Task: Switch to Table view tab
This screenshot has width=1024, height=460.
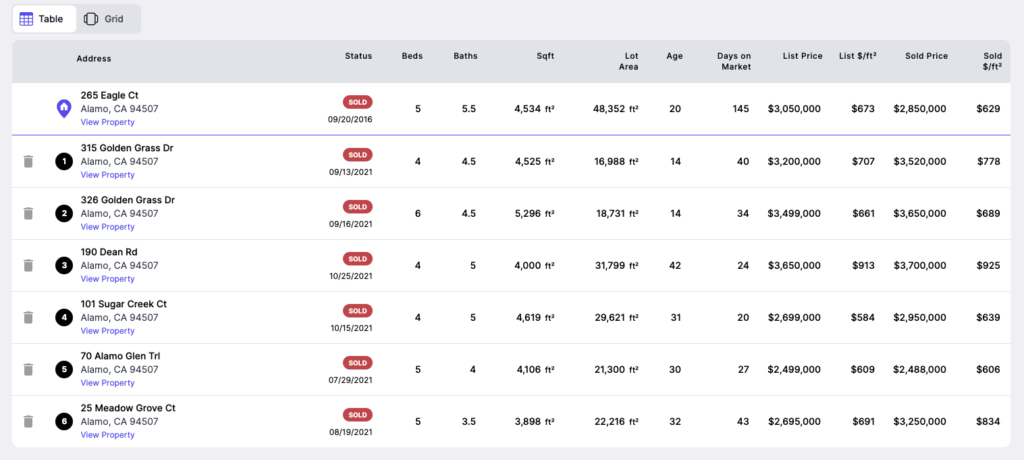Action: [x=44, y=19]
